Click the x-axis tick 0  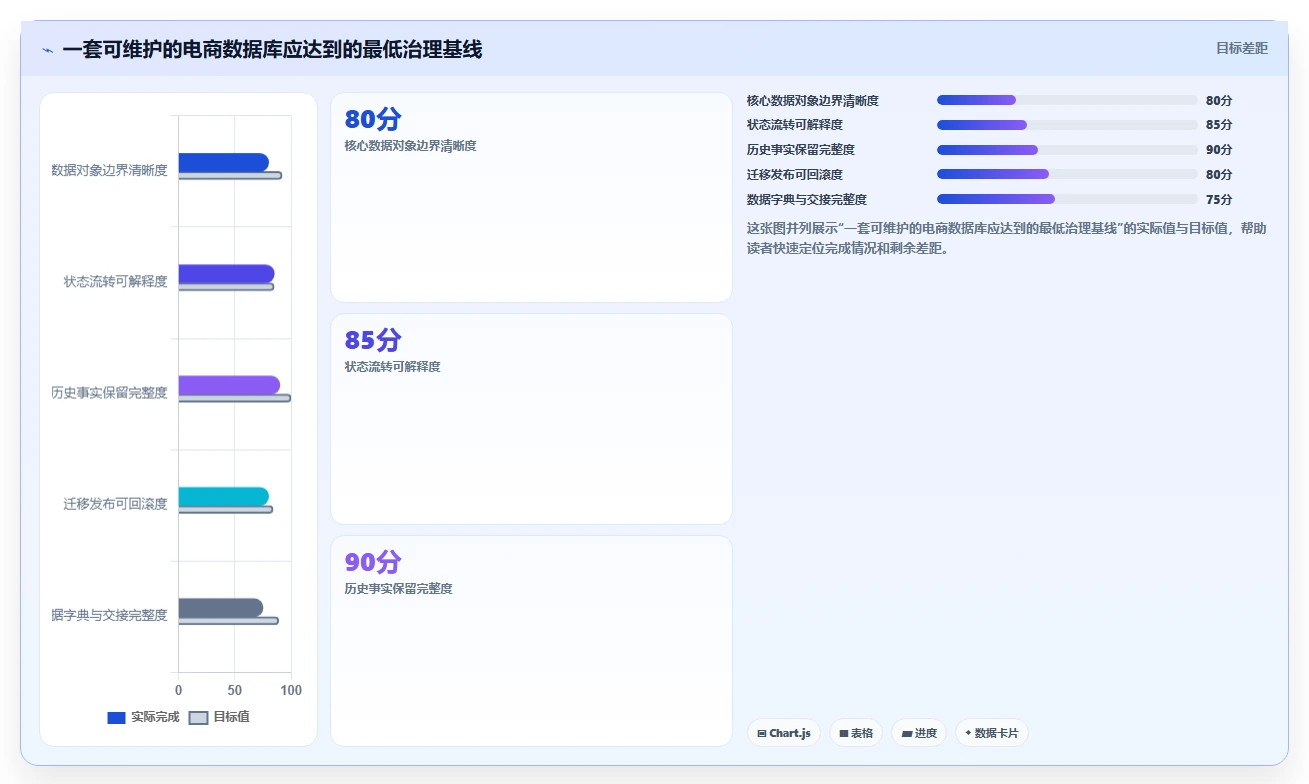[x=179, y=690]
